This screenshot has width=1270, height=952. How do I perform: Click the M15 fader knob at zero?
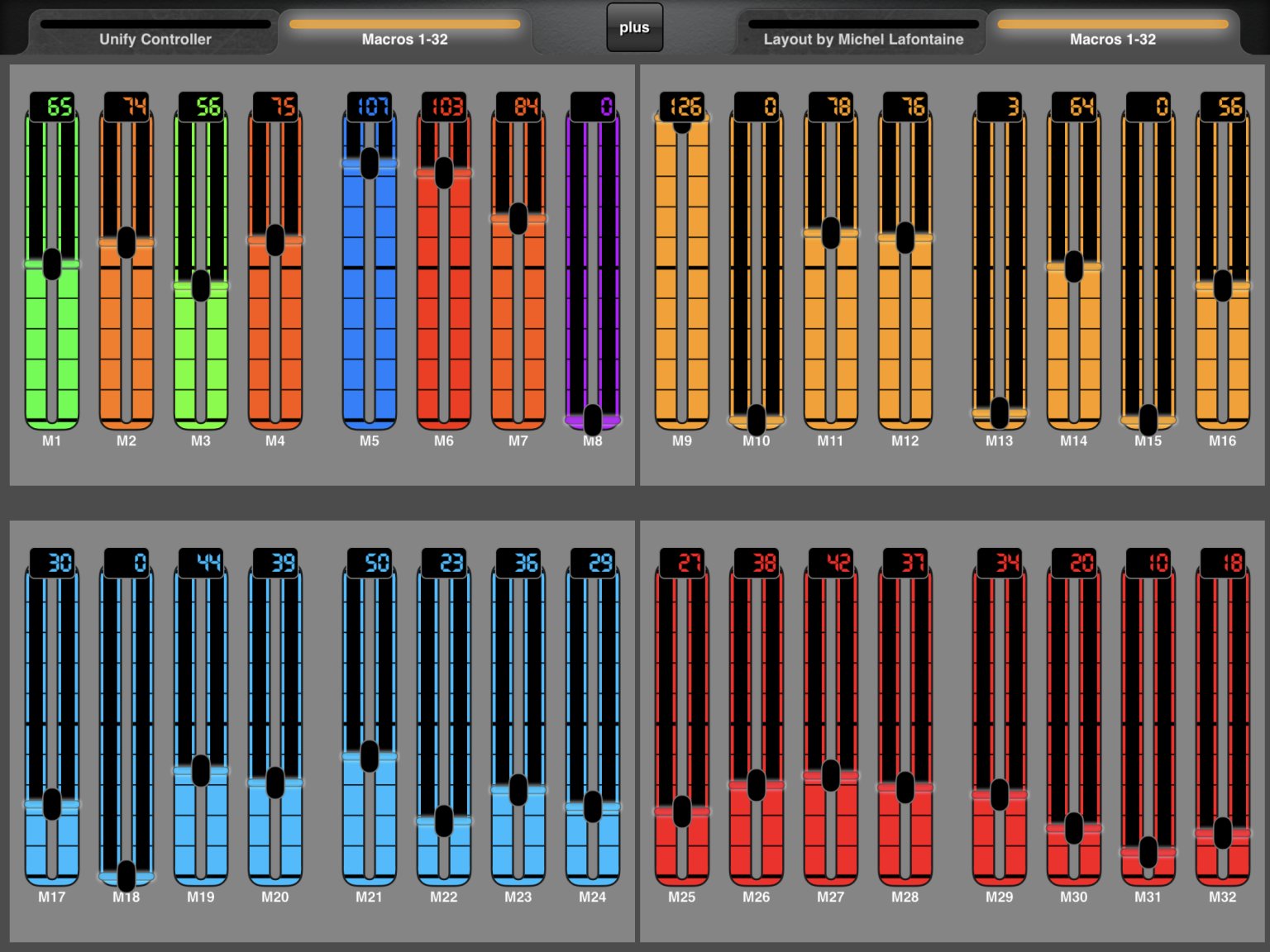click(1148, 420)
